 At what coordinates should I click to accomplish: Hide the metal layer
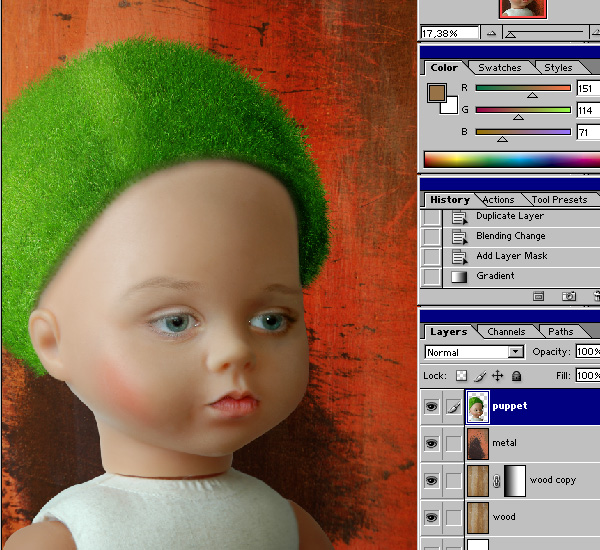[431, 444]
